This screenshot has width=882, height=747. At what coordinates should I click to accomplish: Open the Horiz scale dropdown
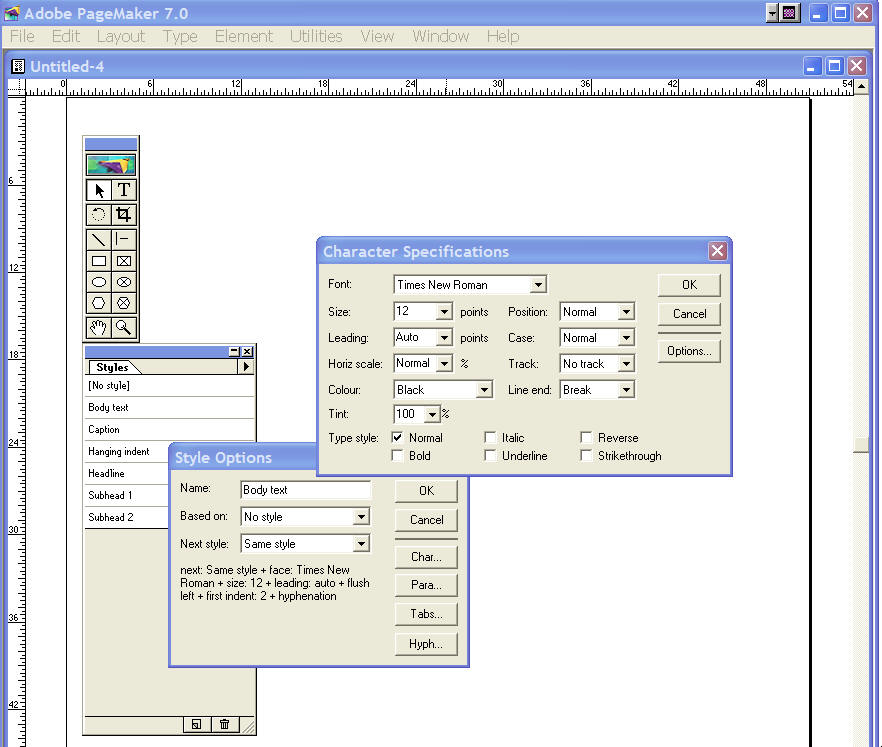click(444, 363)
